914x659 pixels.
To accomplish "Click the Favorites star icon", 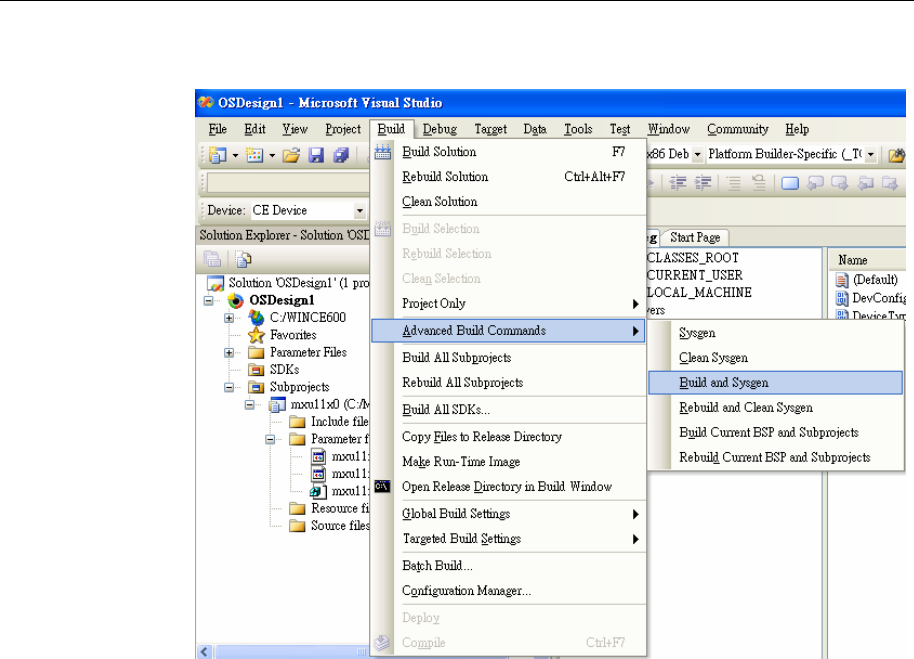I will tap(256, 335).
